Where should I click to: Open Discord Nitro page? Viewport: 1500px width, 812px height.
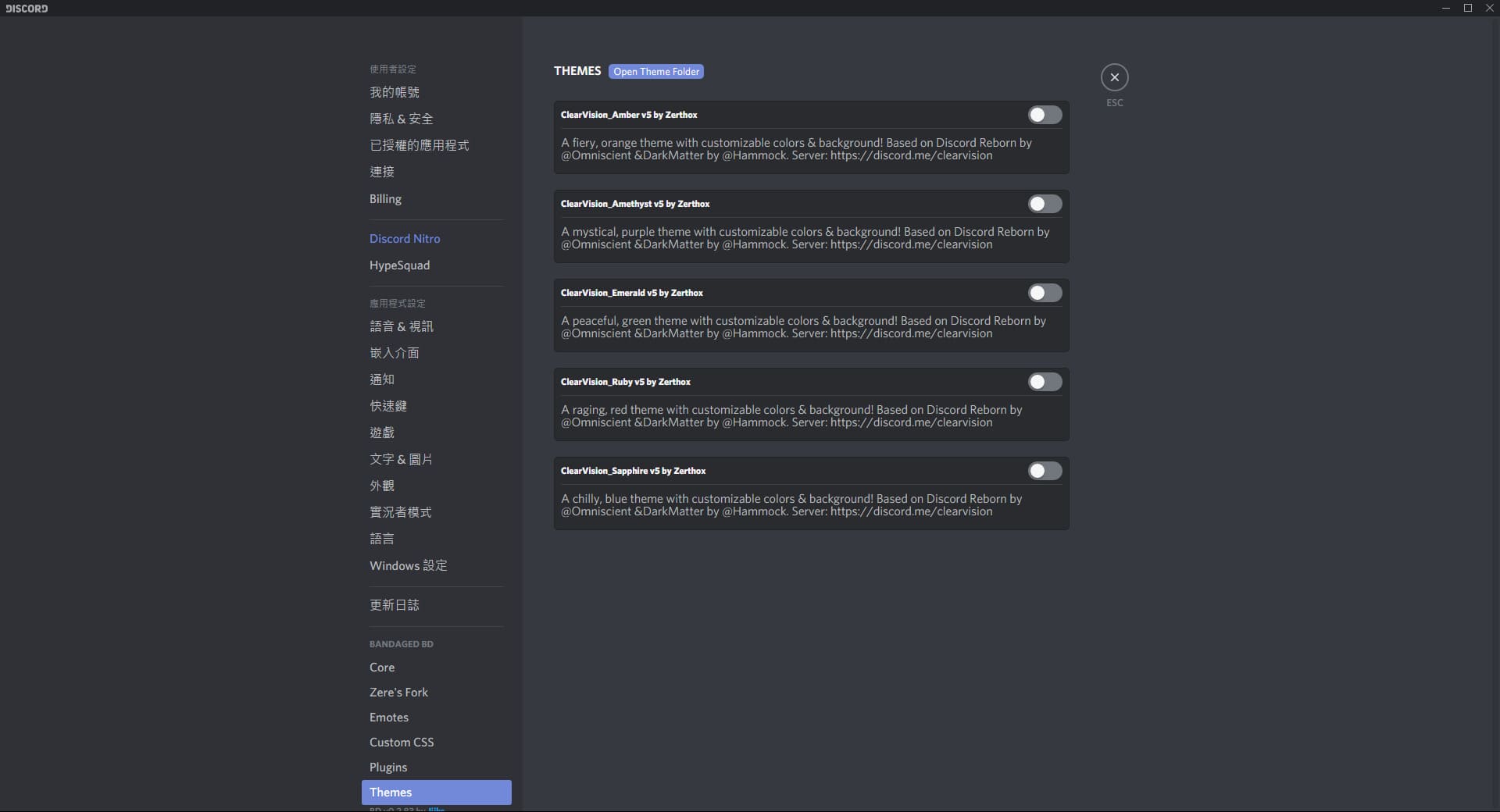coord(436,239)
